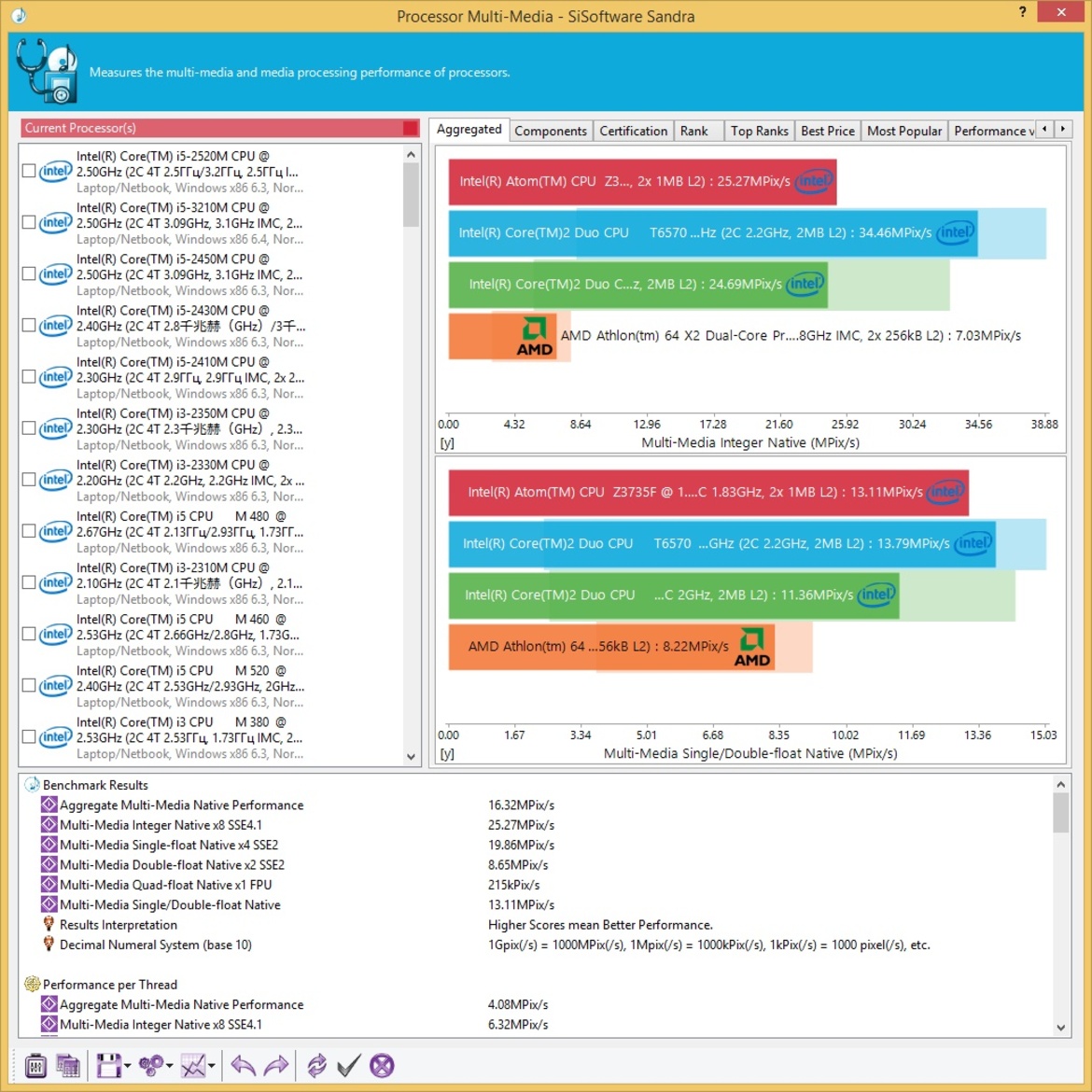Click the Intel logo beside Core i5 M 480

click(55, 531)
